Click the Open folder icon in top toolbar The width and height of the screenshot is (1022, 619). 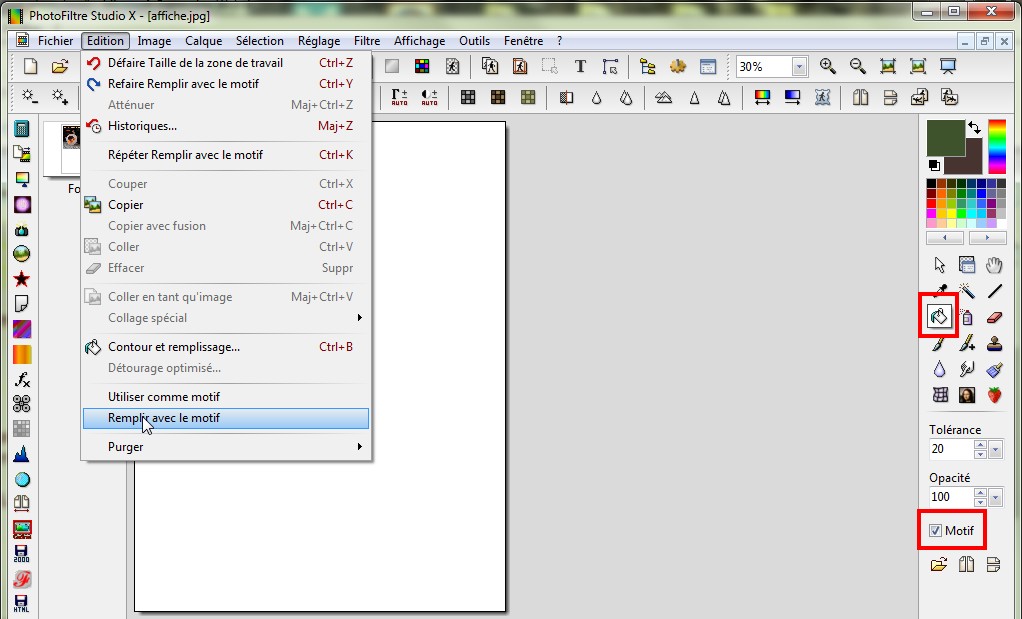click(60, 66)
